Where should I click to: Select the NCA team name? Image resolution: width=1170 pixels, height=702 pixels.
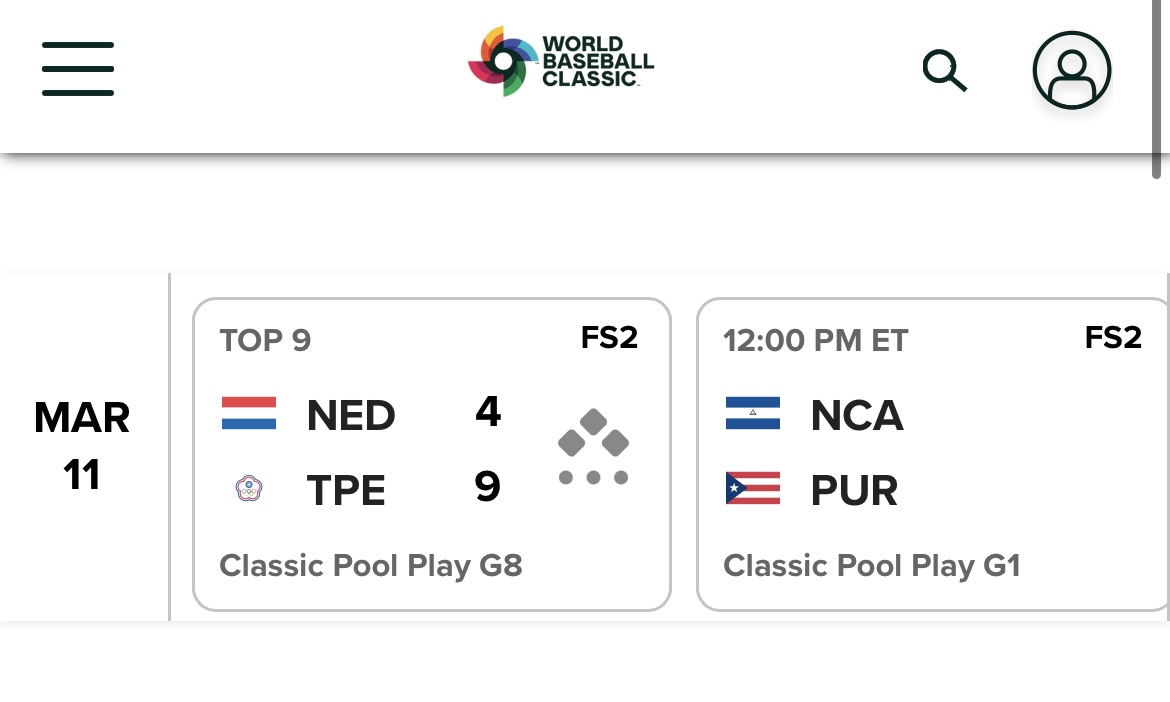(x=857, y=415)
